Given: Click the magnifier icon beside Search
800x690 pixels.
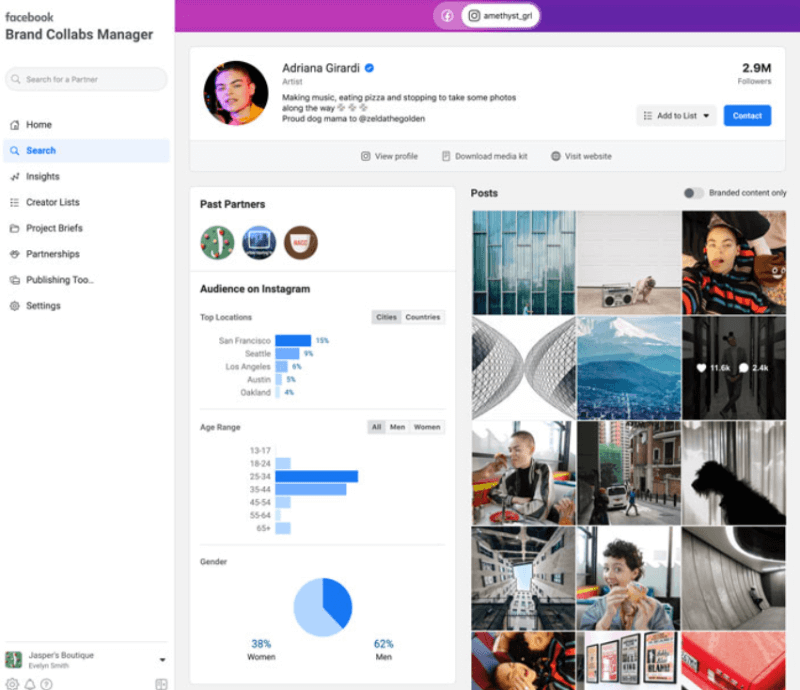Looking at the screenshot, I should click(15, 151).
